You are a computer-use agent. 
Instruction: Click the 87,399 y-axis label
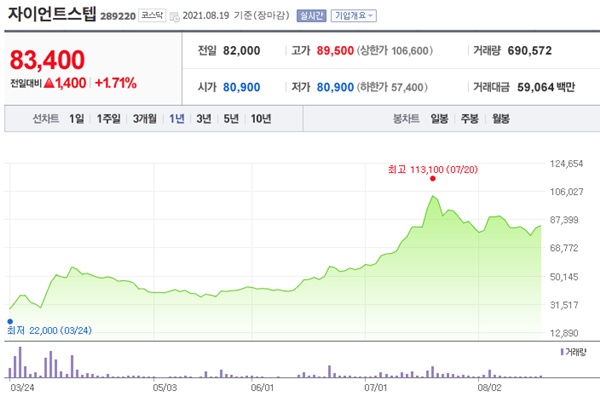coord(564,220)
